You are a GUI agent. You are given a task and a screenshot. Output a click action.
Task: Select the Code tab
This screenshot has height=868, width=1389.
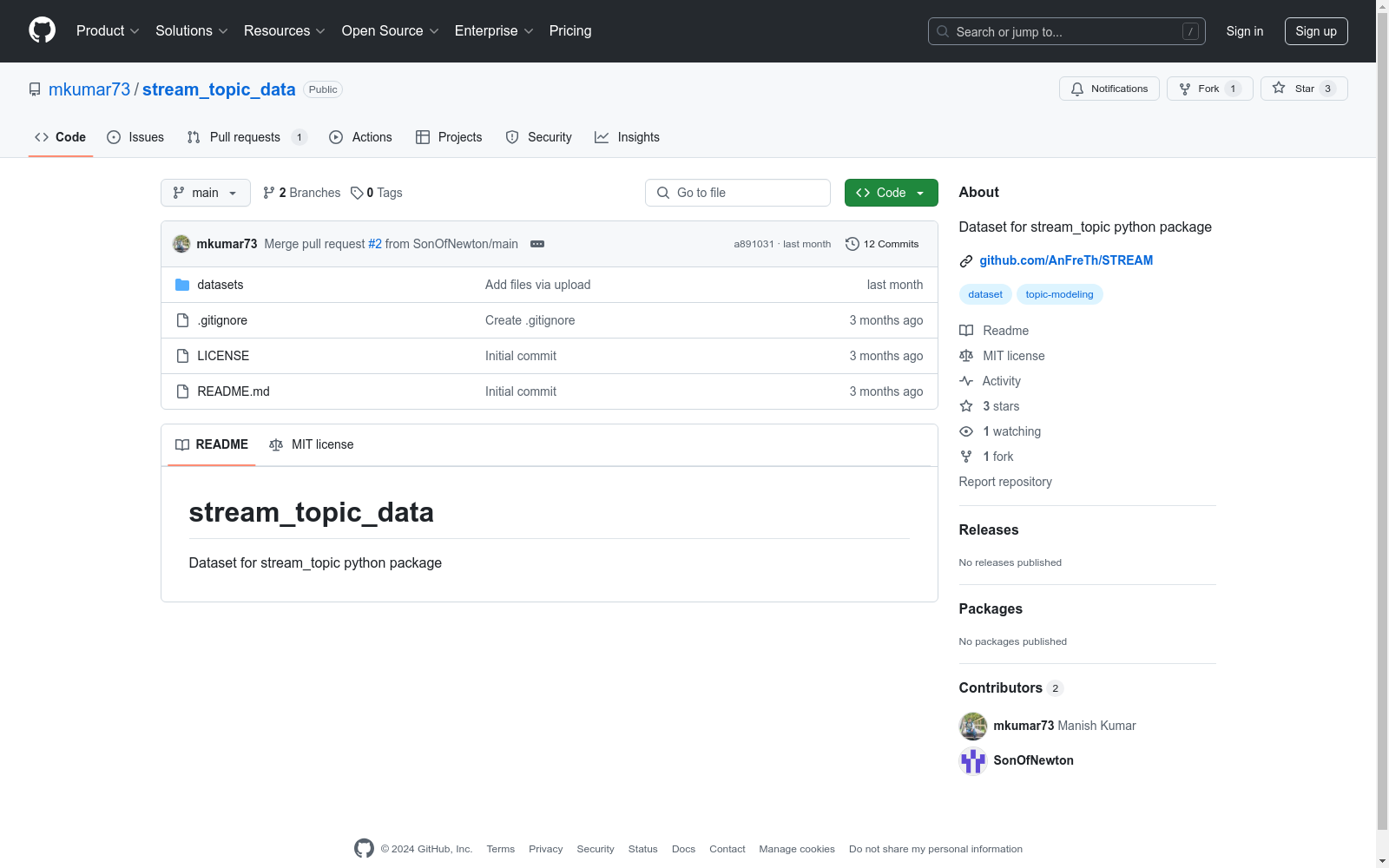tap(61, 137)
